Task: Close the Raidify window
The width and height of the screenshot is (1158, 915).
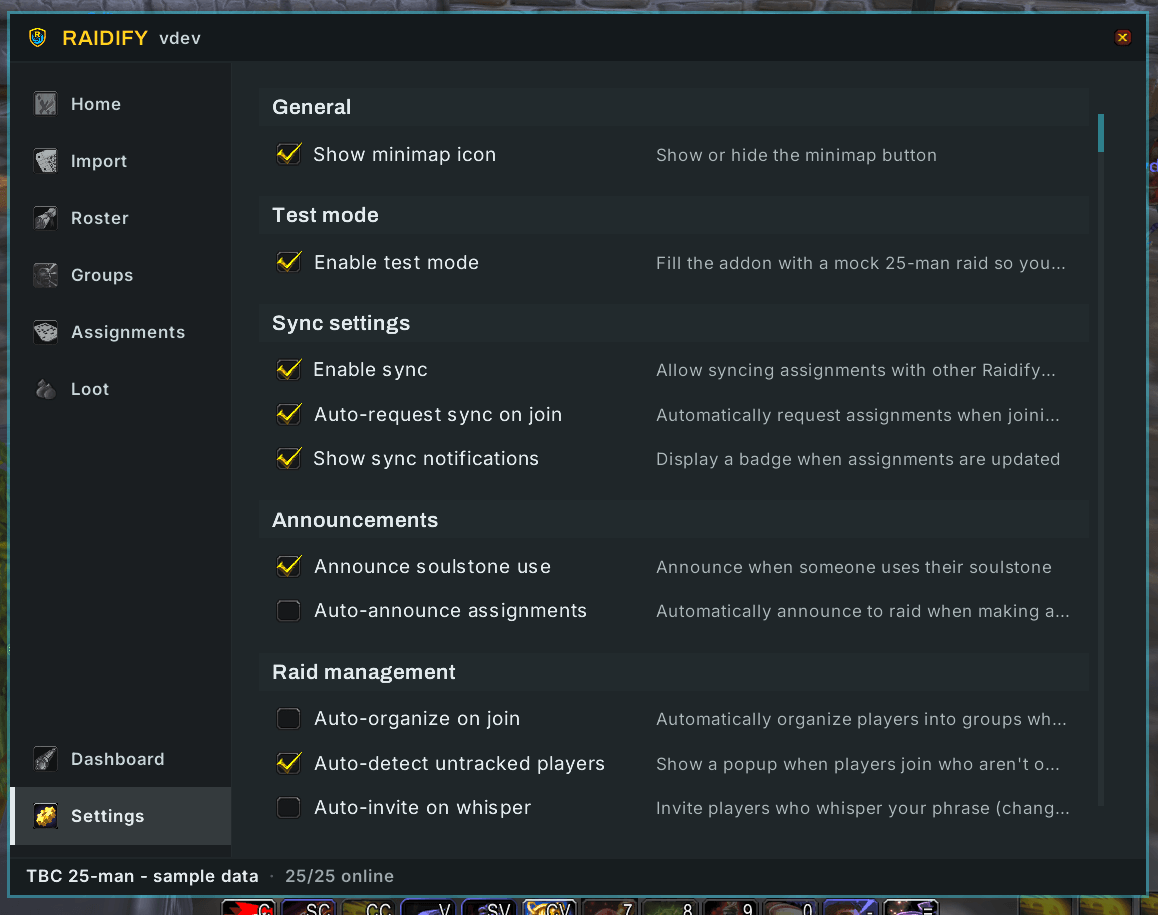Action: click(1123, 37)
